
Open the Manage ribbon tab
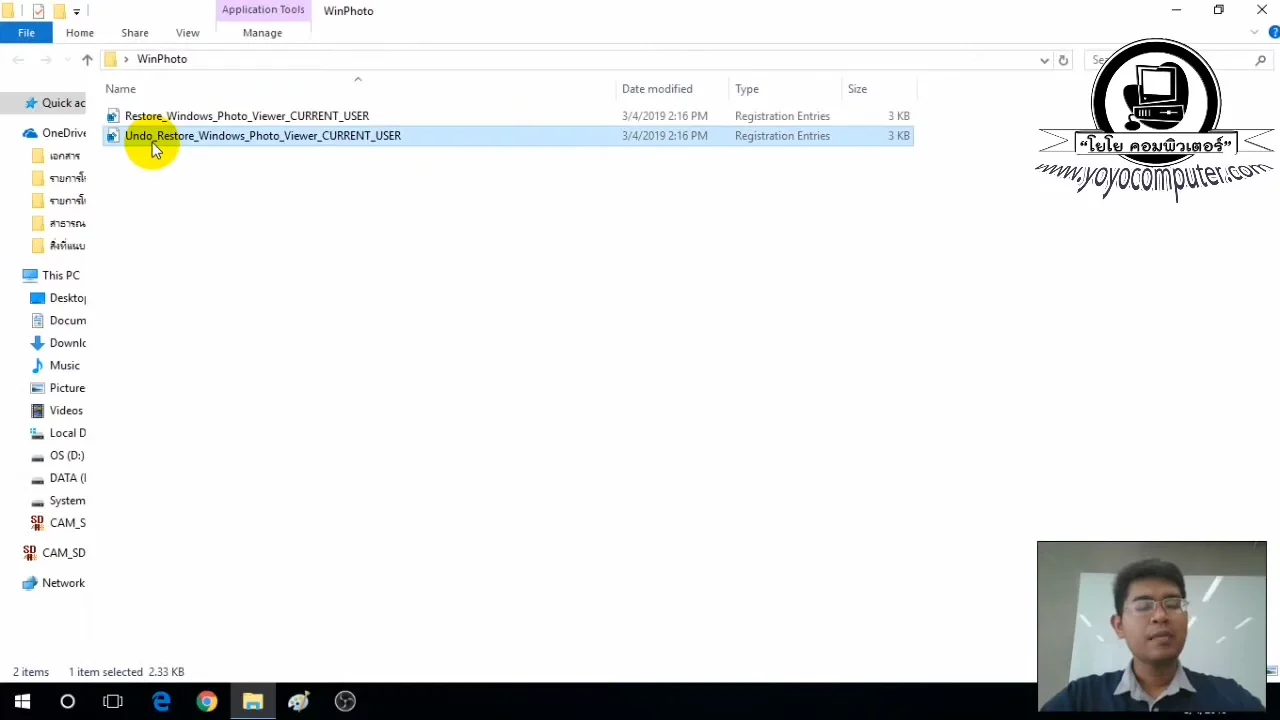[x=262, y=32]
